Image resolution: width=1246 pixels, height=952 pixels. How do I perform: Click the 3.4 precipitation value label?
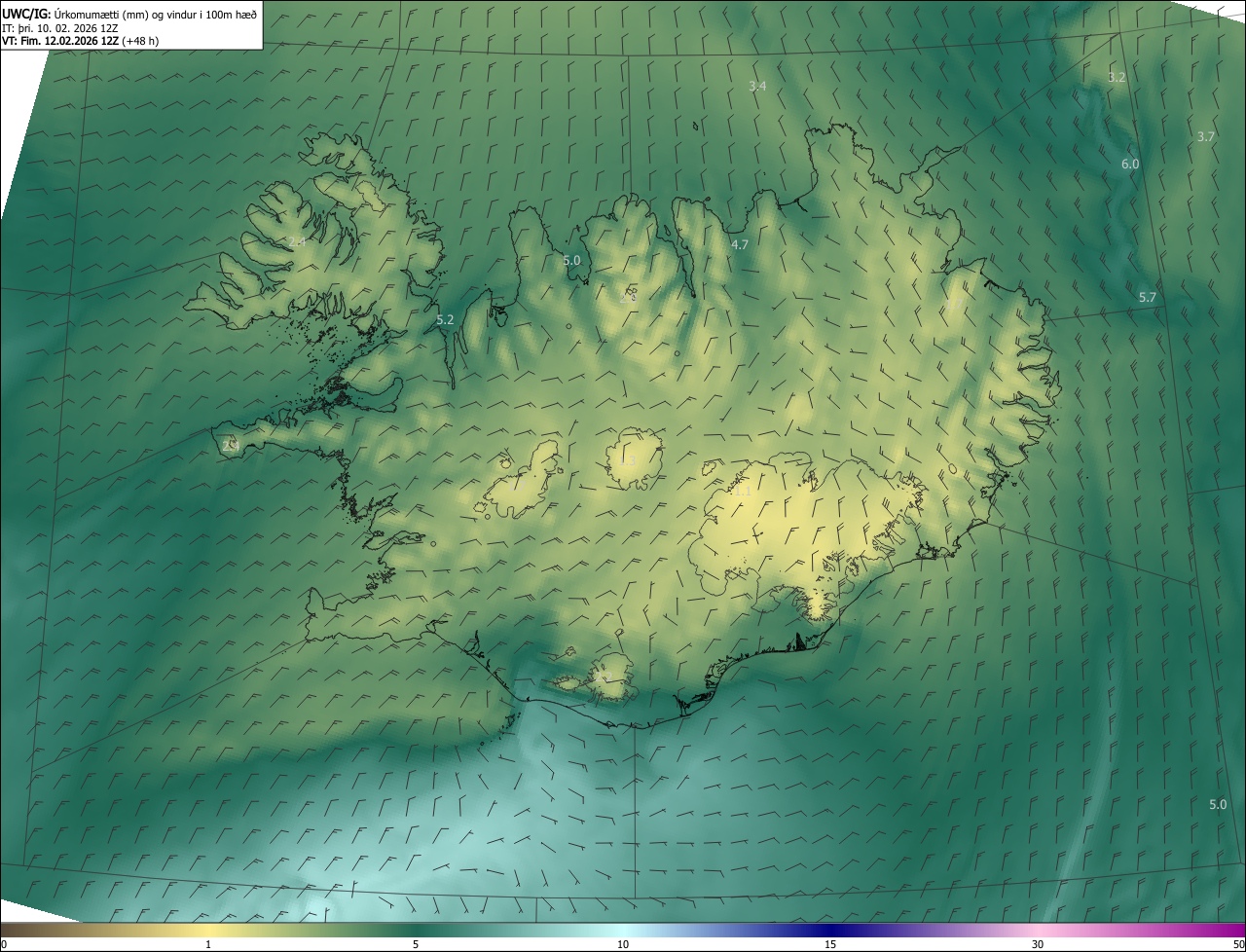point(757,87)
